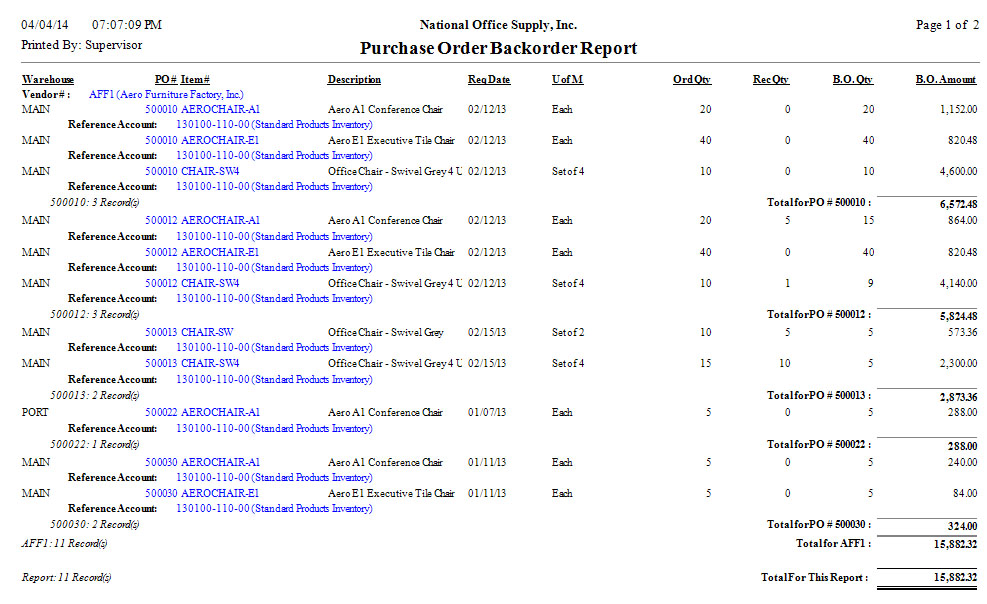Open reference account link under 500022 AEROCHAIR-A1

click(273, 428)
